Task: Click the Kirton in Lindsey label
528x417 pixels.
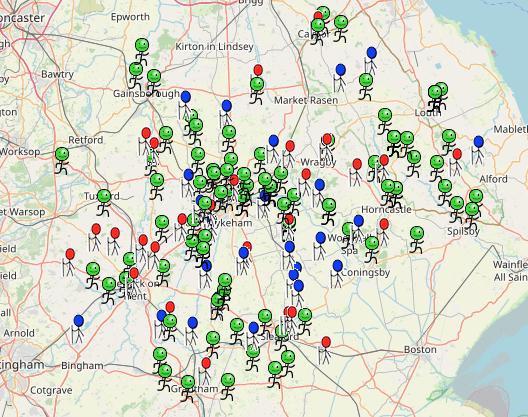Action: (214, 46)
